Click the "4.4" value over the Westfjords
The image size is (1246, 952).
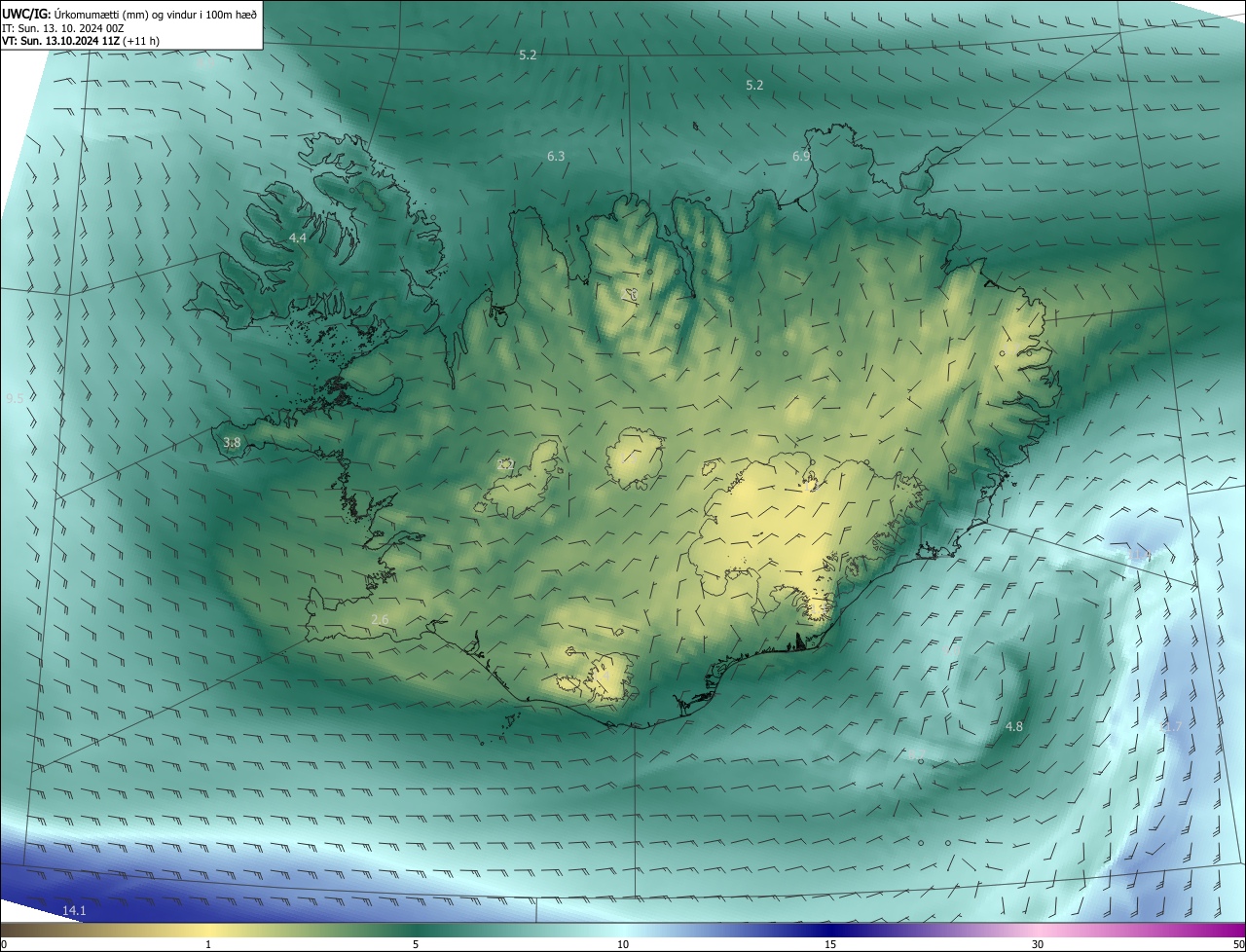click(x=298, y=238)
